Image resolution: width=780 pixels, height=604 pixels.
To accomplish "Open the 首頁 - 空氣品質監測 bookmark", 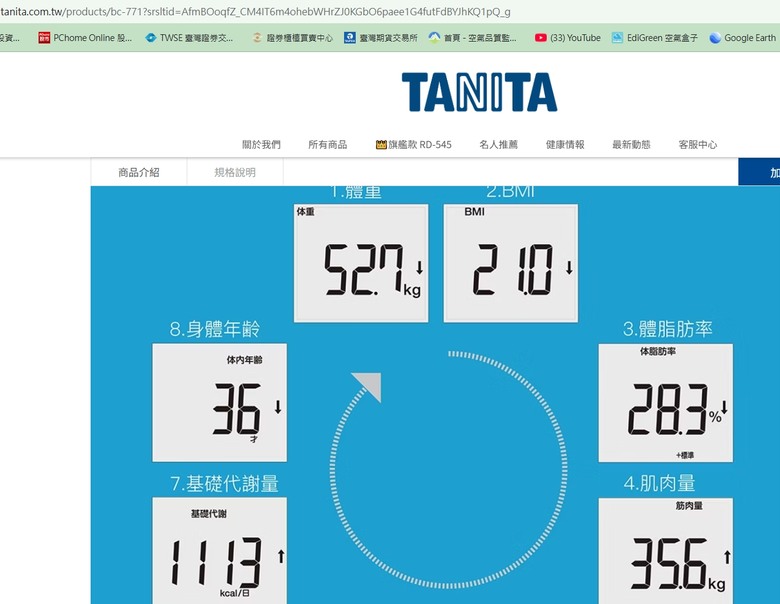I will tap(473, 38).
